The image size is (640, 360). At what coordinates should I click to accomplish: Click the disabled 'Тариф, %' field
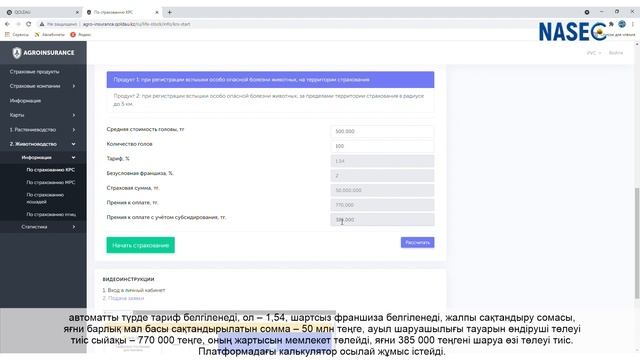(x=382, y=161)
